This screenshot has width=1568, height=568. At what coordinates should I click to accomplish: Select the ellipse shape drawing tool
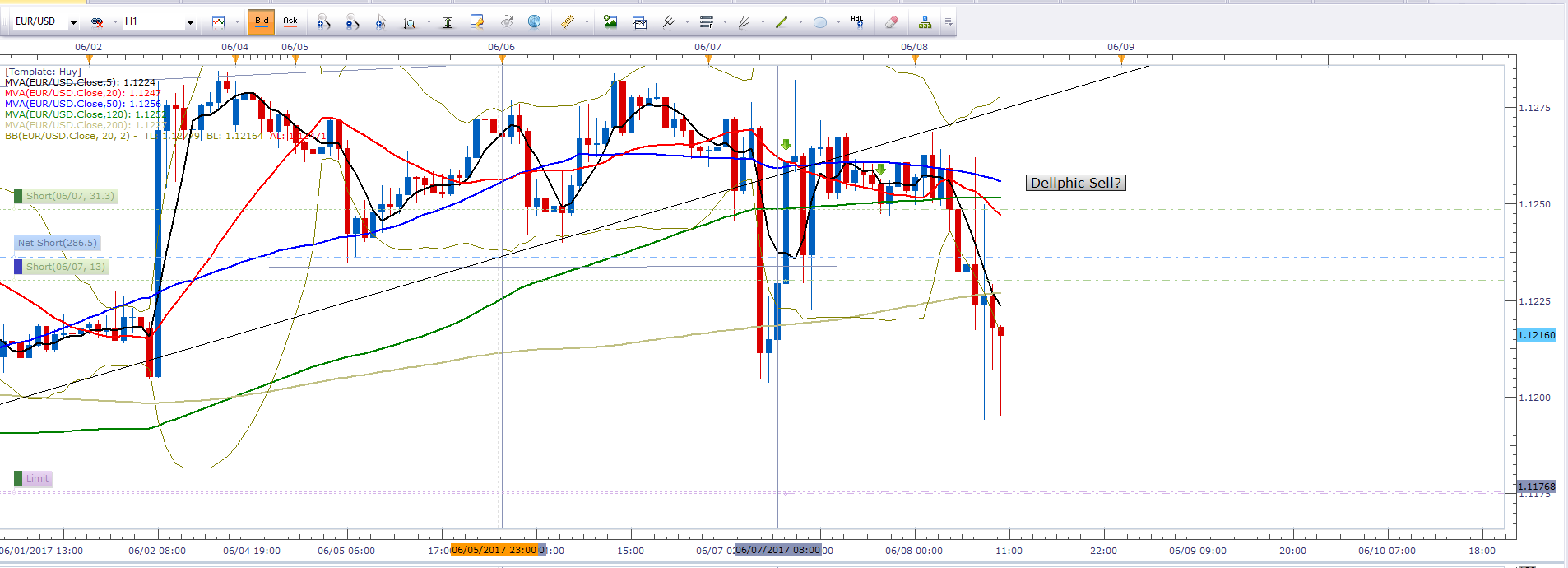tap(820, 22)
